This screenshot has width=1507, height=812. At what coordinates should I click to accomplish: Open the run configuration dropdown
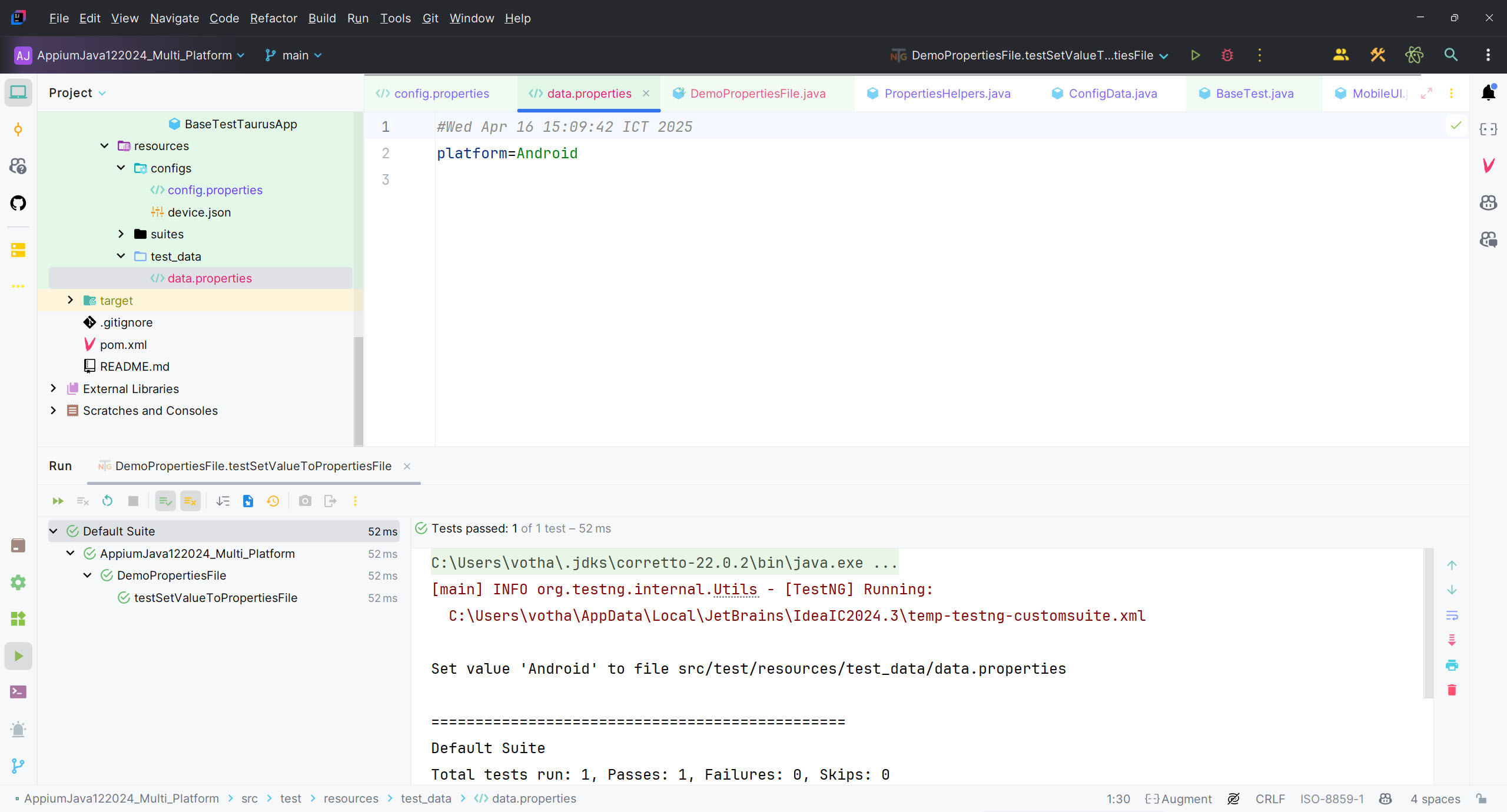[x=1030, y=55]
